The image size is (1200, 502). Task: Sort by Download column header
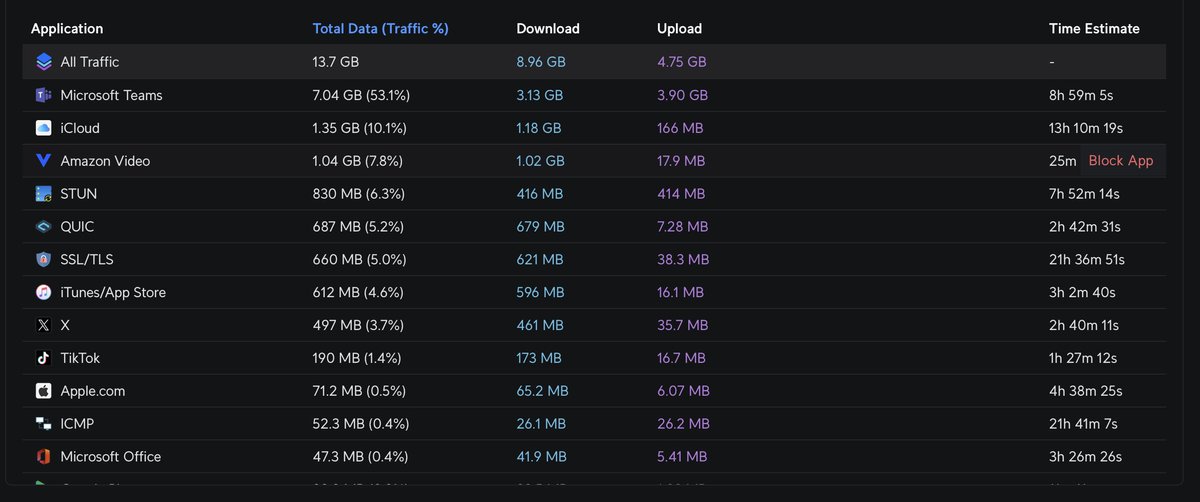coord(548,29)
